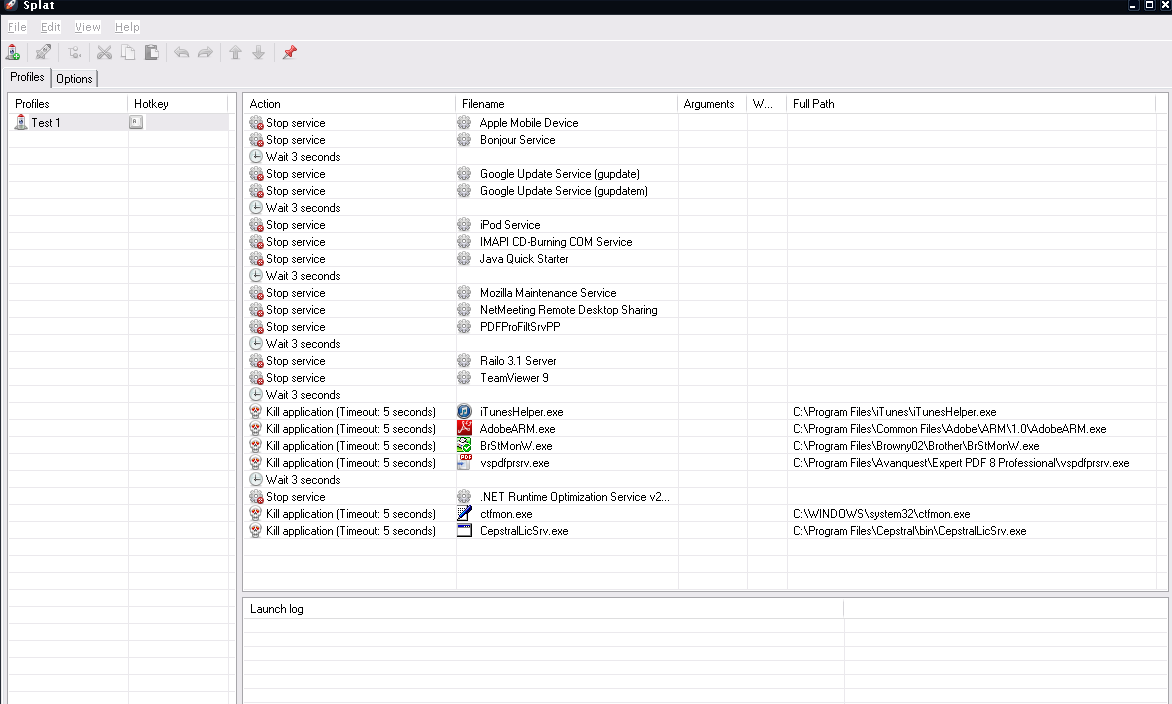Open the View menu

[87, 27]
